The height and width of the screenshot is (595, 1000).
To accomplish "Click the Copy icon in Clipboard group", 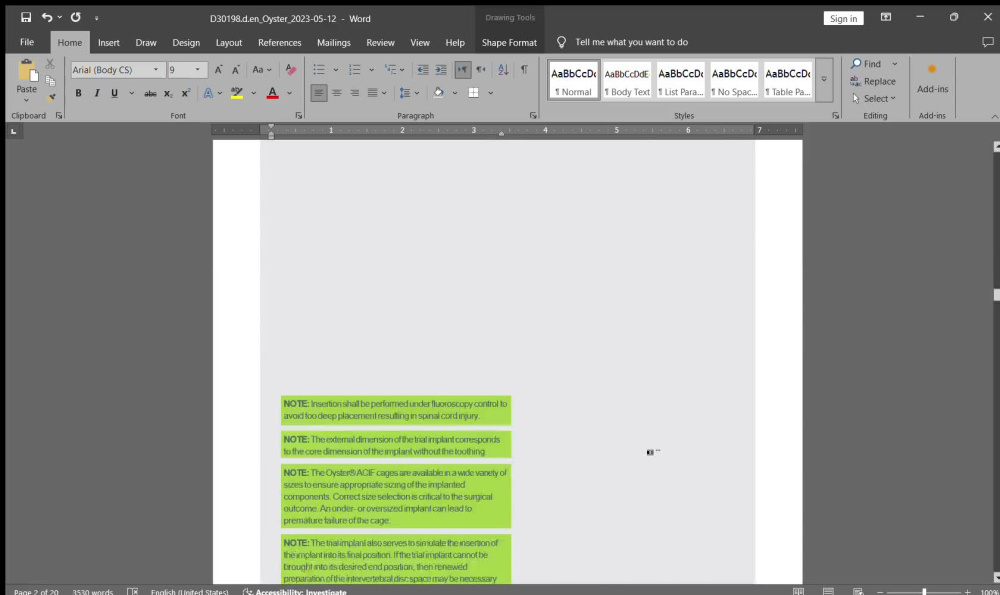I will click(x=50, y=81).
